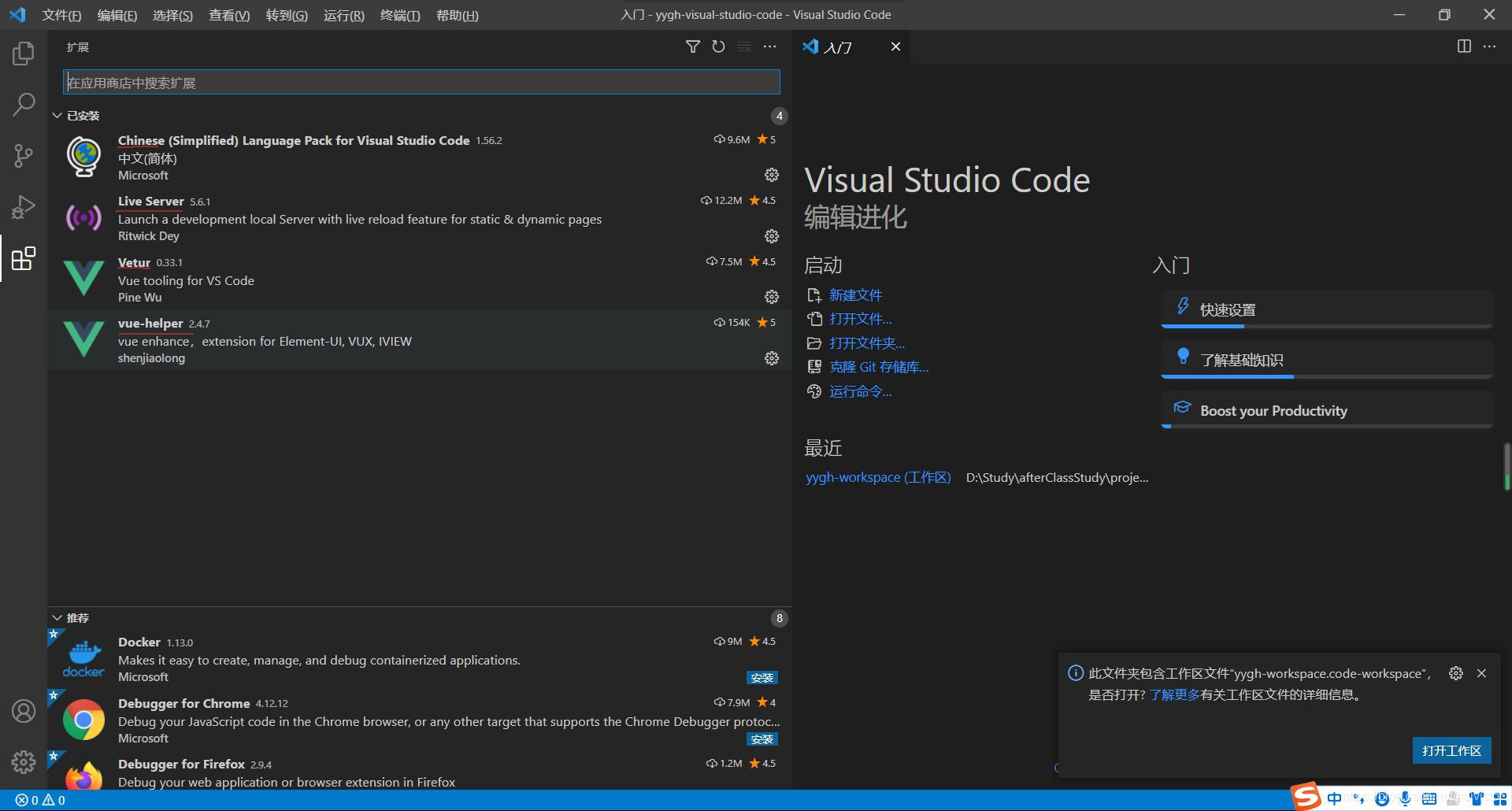Manage the Chinese Language Pack extension gear
The height and width of the screenshot is (811, 1512).
click(772, 175)
